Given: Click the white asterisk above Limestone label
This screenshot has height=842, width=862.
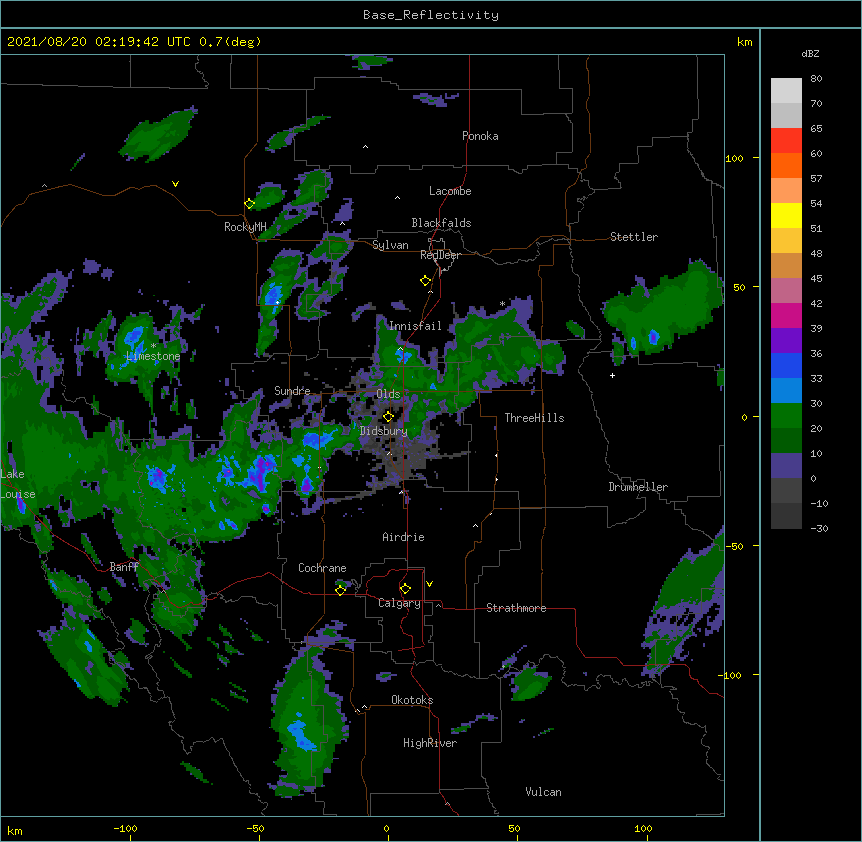Looking at the screenshot, I should 153,346.
